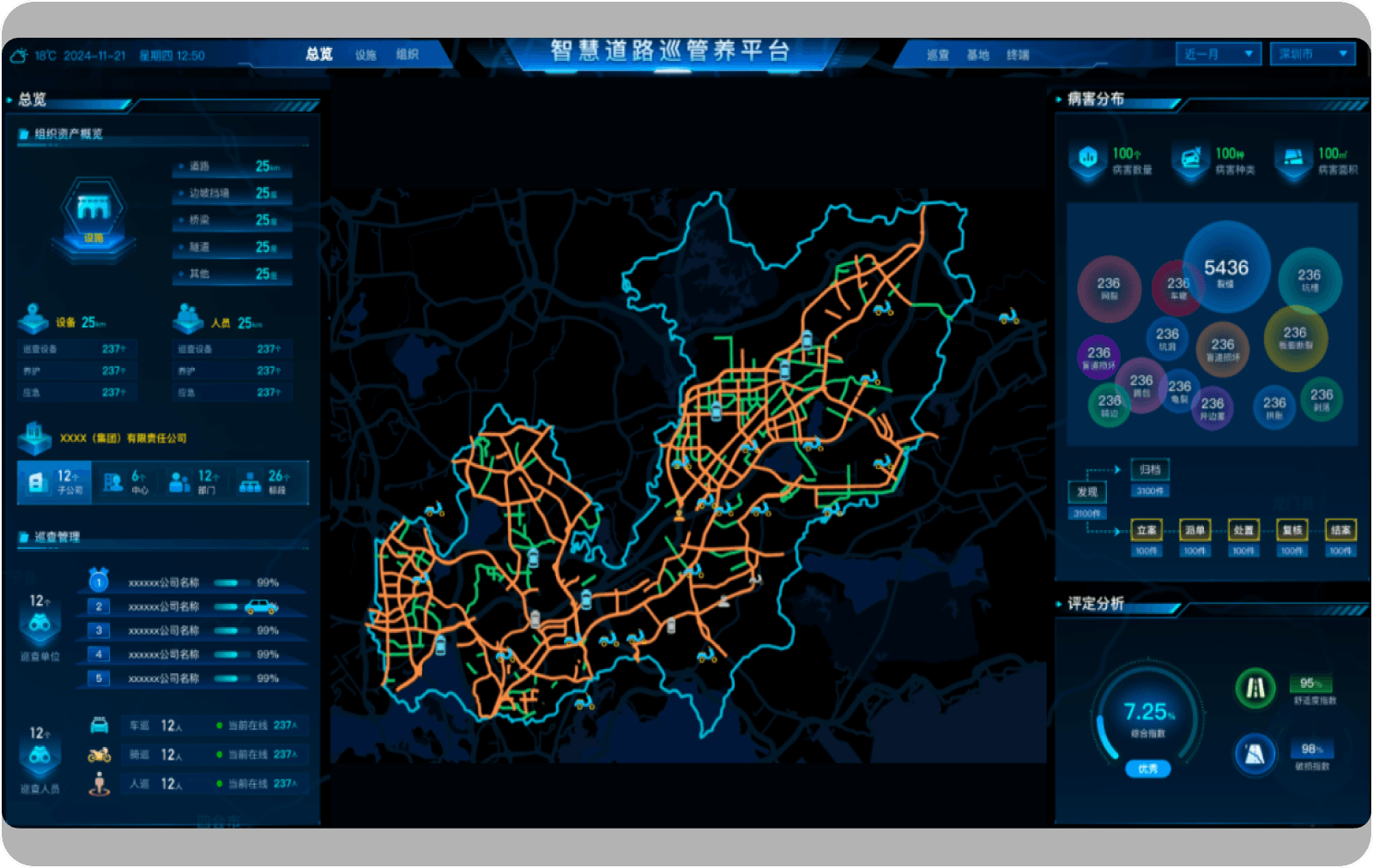Screen dimensions: 1373x868
Task: Switch to the 巡查 tab
Action: 937,55
